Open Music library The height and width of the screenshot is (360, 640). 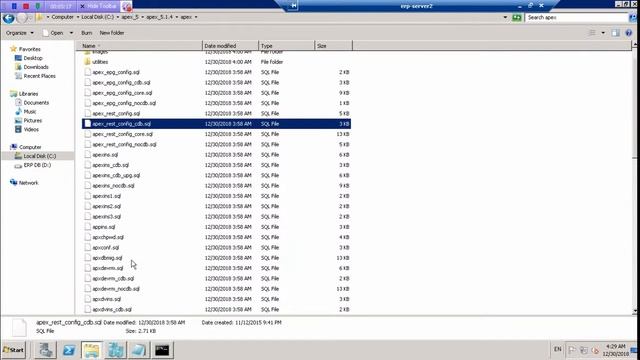tap(30, 112)
